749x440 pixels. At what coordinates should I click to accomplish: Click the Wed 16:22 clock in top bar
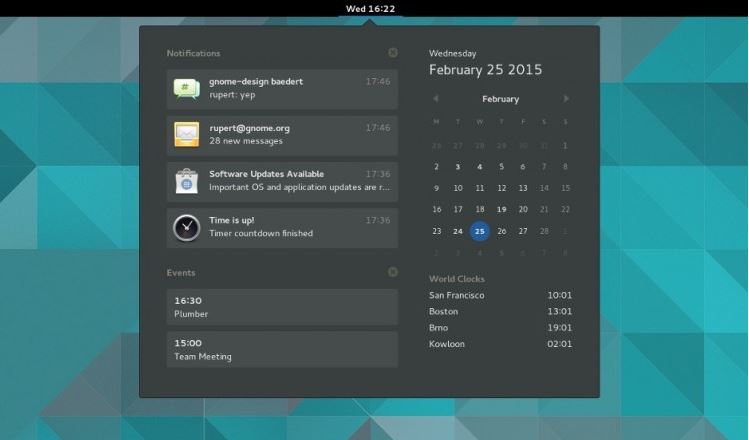[371, 8]
